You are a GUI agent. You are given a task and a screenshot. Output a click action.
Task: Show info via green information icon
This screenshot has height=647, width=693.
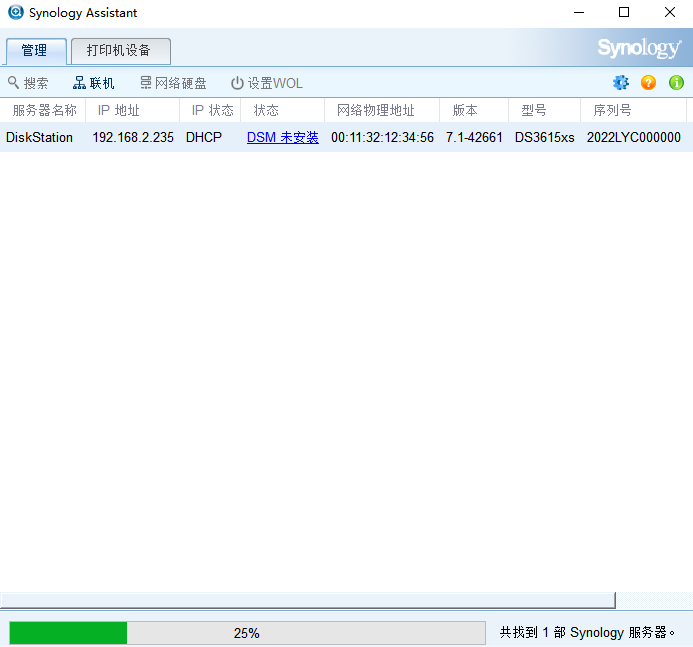pos(676,83)
